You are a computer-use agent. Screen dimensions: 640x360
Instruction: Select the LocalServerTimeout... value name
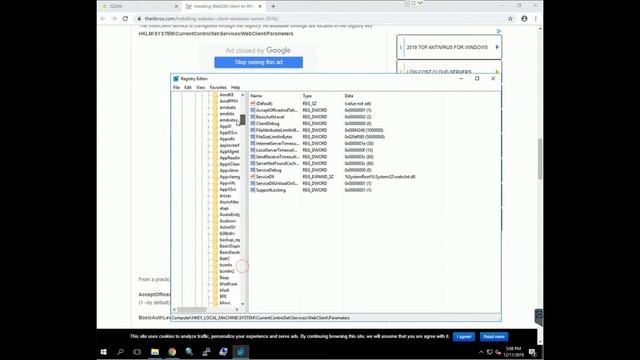pos(276,150)
